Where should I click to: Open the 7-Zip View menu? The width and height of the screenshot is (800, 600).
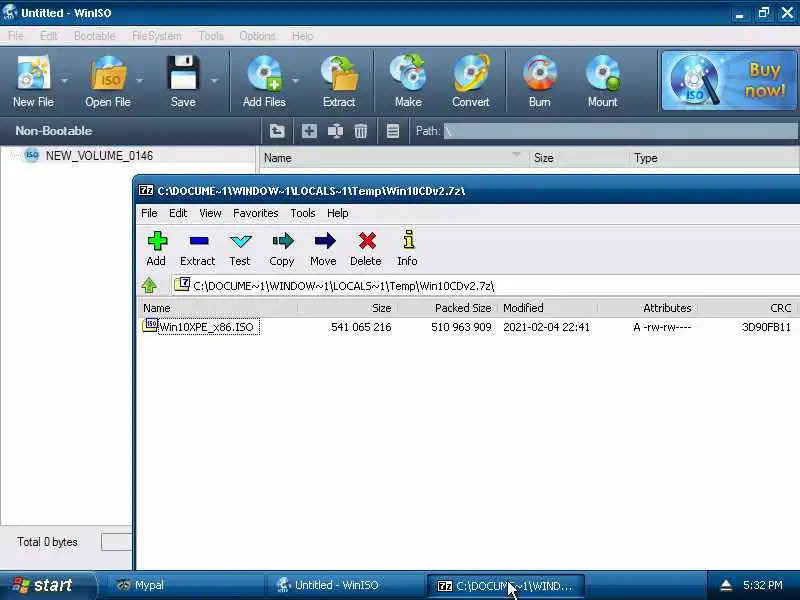point(210,213)
